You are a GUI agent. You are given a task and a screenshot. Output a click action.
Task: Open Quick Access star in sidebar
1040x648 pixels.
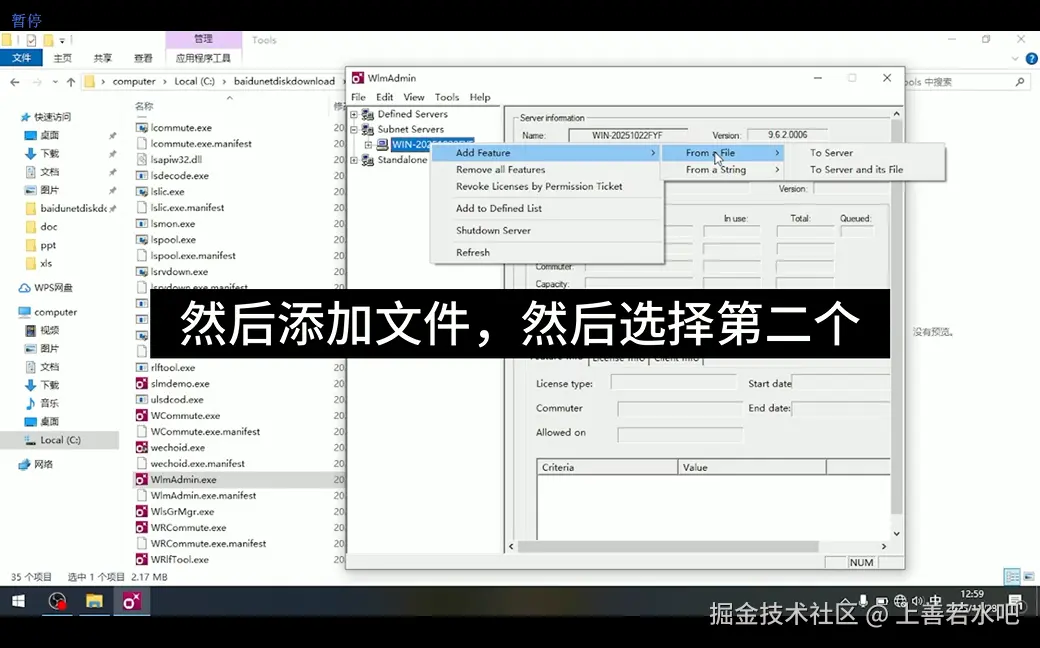25,117
